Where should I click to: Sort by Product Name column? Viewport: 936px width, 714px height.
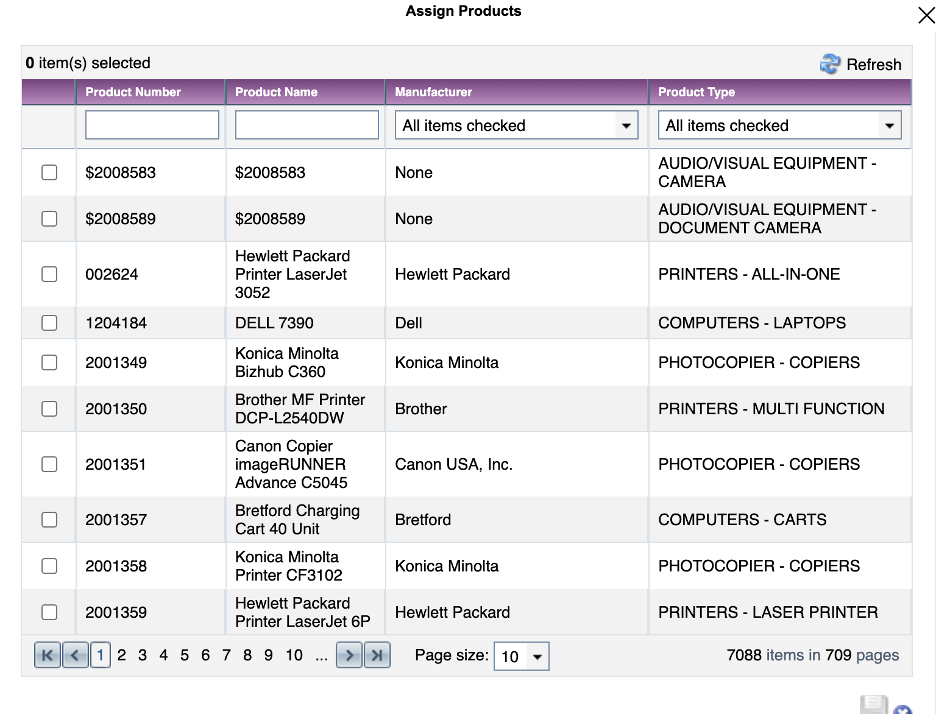tap(276, 92)
